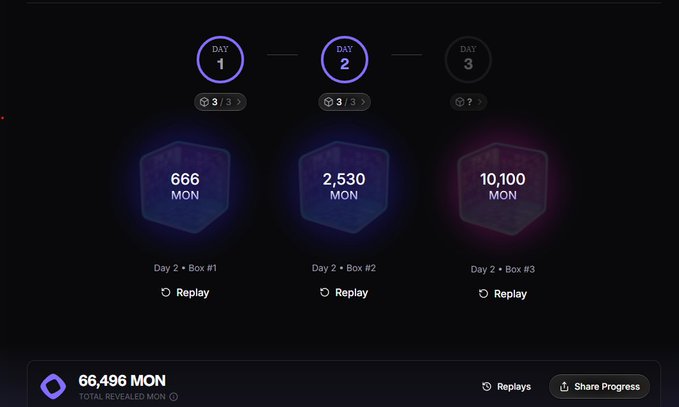
Task: Click the 66,496 MON total amount
Action: point(122,380)
